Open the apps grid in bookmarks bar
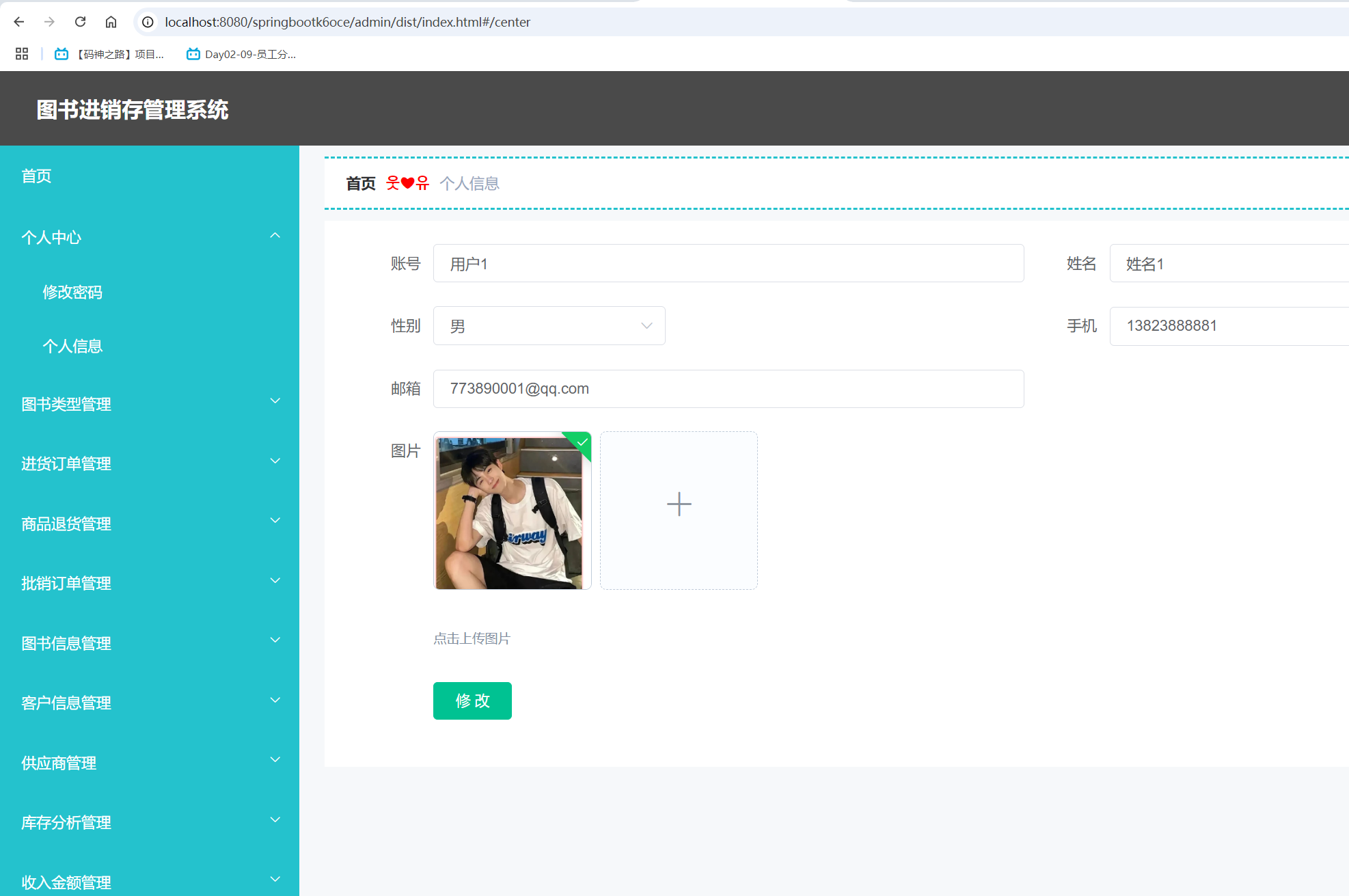This screenshot has width=1349, height=896. pyautogui.click(x=22, y=54)
